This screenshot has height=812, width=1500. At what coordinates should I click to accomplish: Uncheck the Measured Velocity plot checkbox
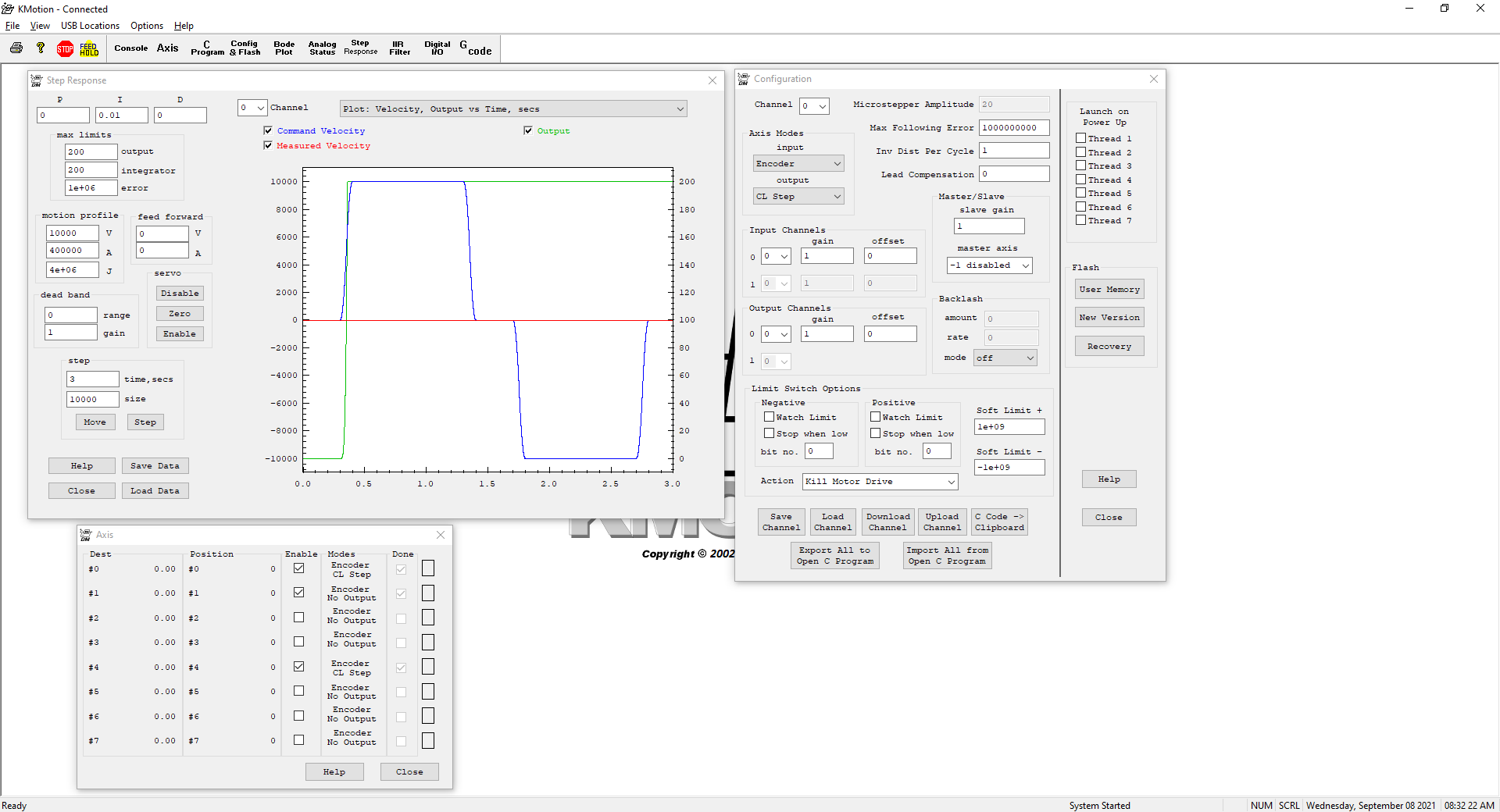pyautogui.click(x=269, y=145)
